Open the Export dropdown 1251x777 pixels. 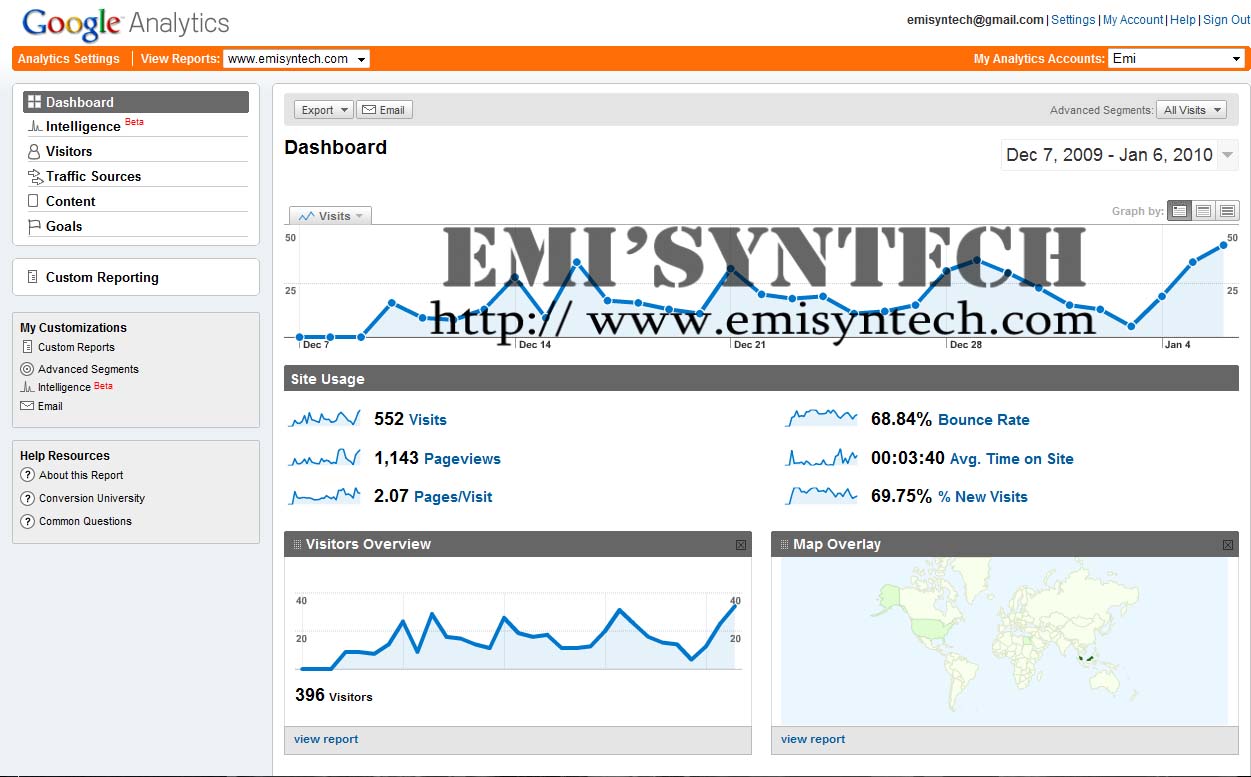click(x=322, y=109)
